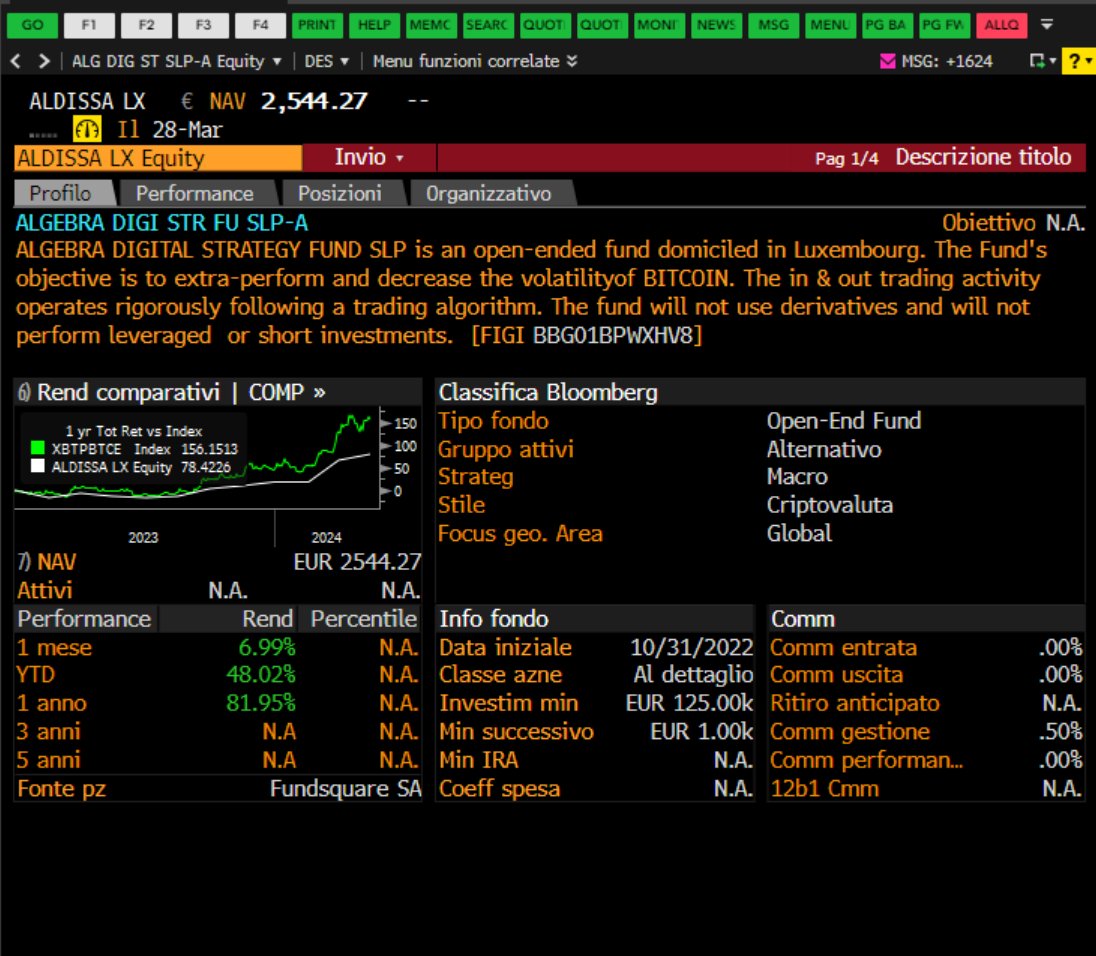Click the ALDISSA LX Equity input field
Screen dimensions: 1096x956
point(158,158)
